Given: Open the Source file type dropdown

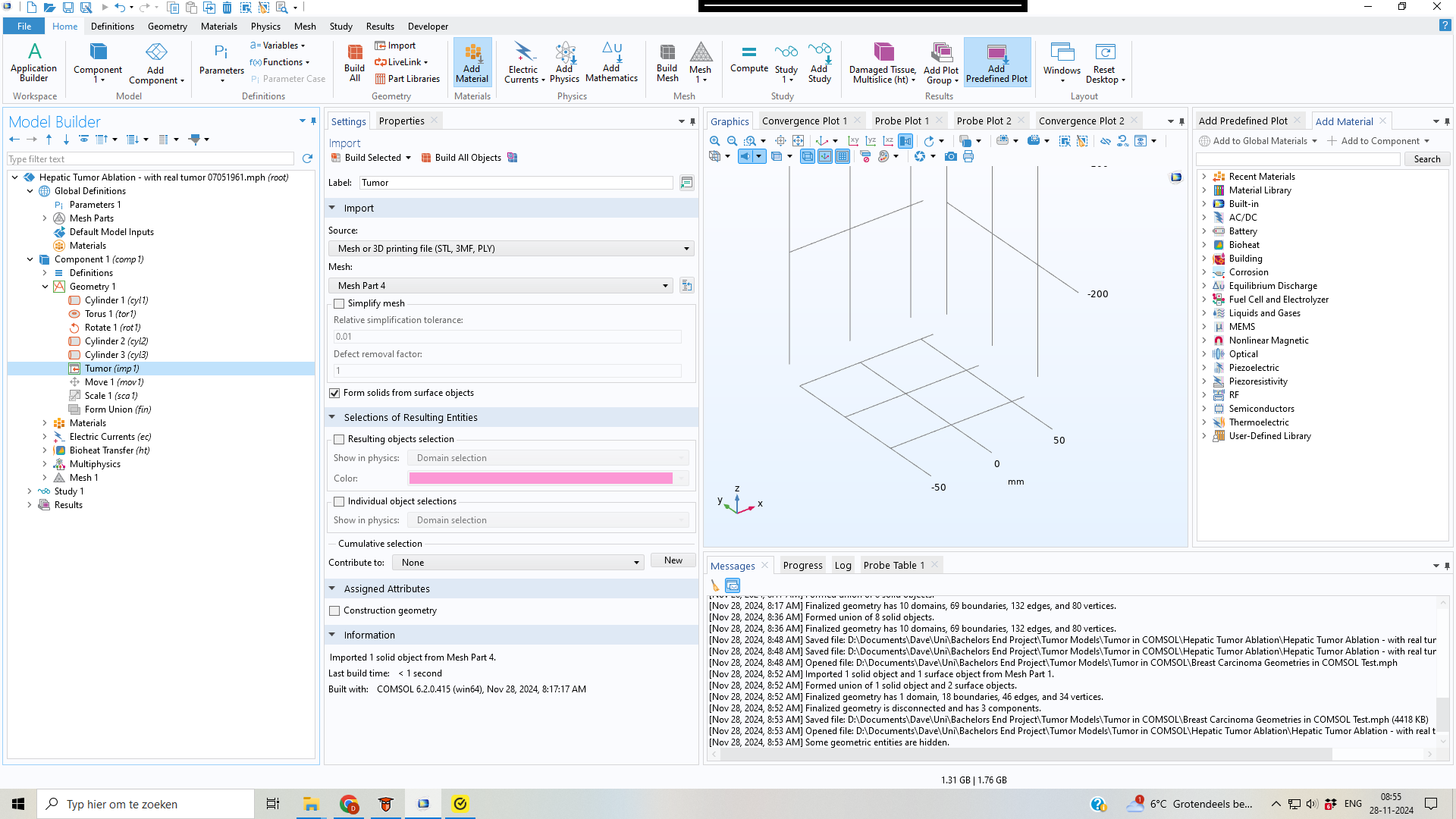Looking at the screenshot, I should point(511,249).
